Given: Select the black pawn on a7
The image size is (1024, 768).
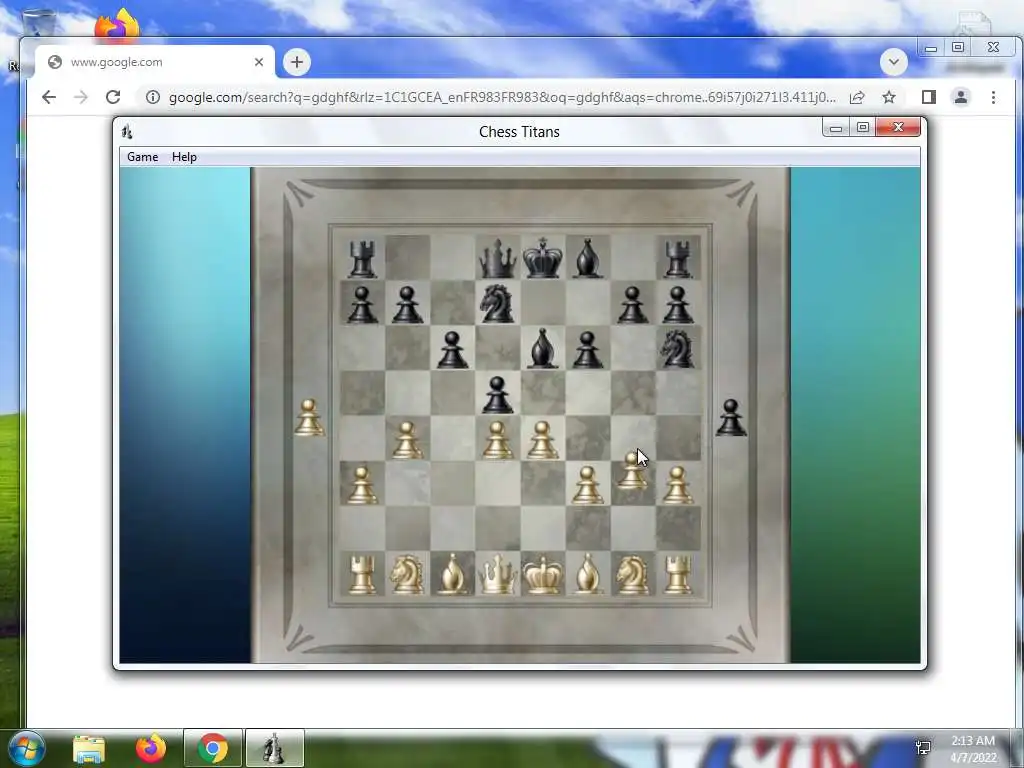Looking at the screenshot, I should click(362, 305).
